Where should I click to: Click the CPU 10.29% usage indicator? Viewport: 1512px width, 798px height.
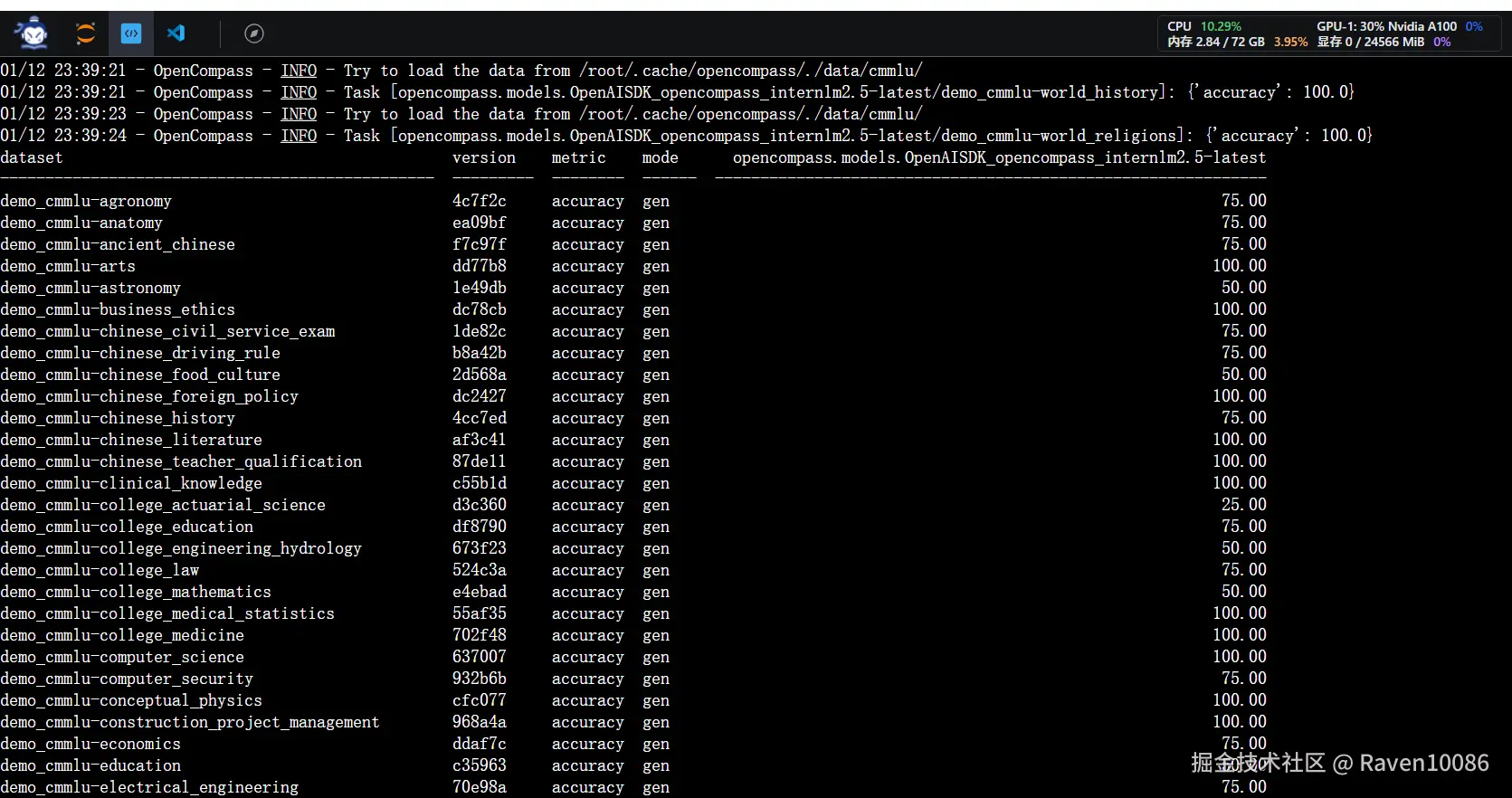tap(1204, 26)
